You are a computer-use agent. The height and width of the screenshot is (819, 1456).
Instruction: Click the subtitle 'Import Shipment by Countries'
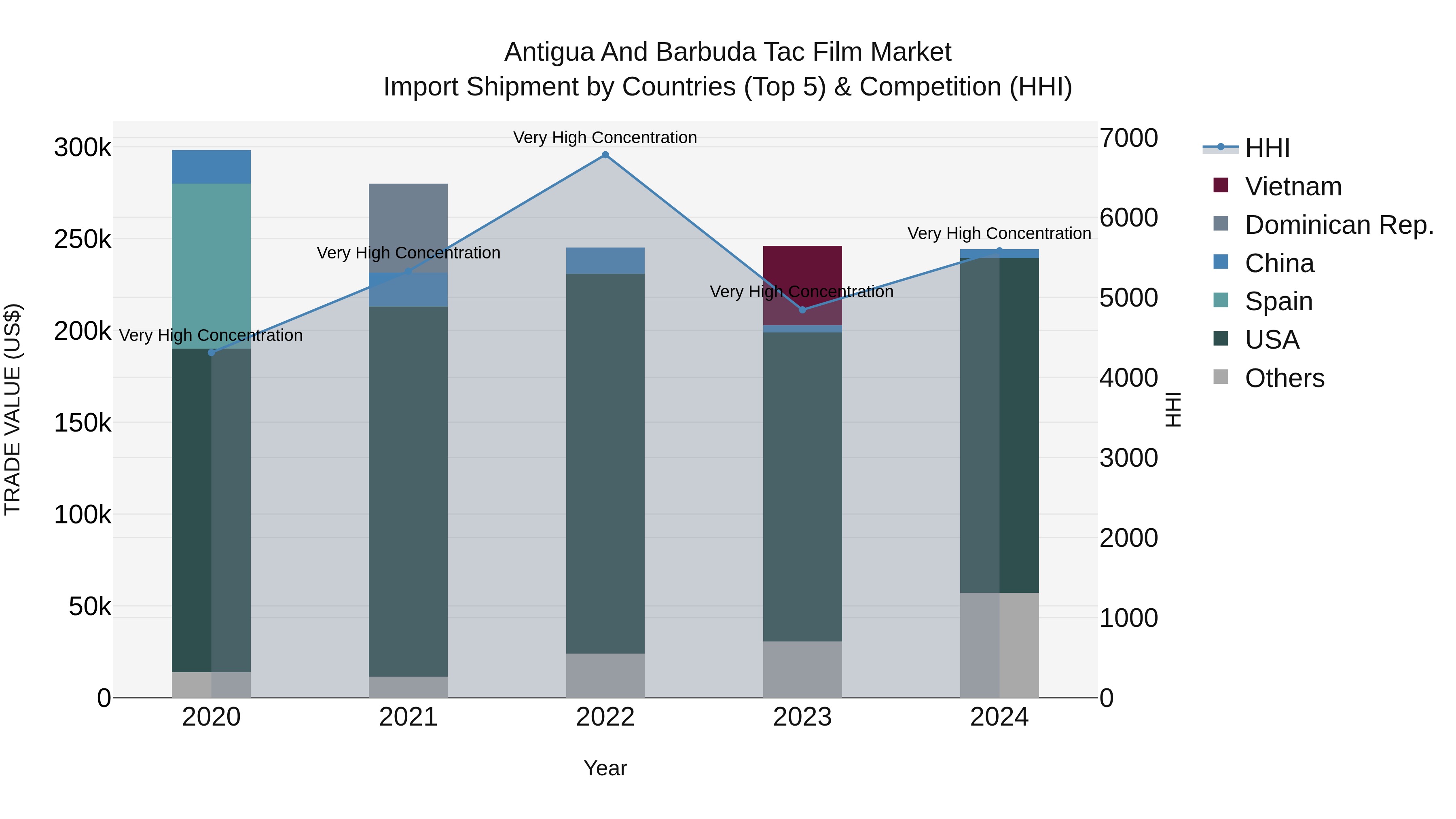point(561,87)
